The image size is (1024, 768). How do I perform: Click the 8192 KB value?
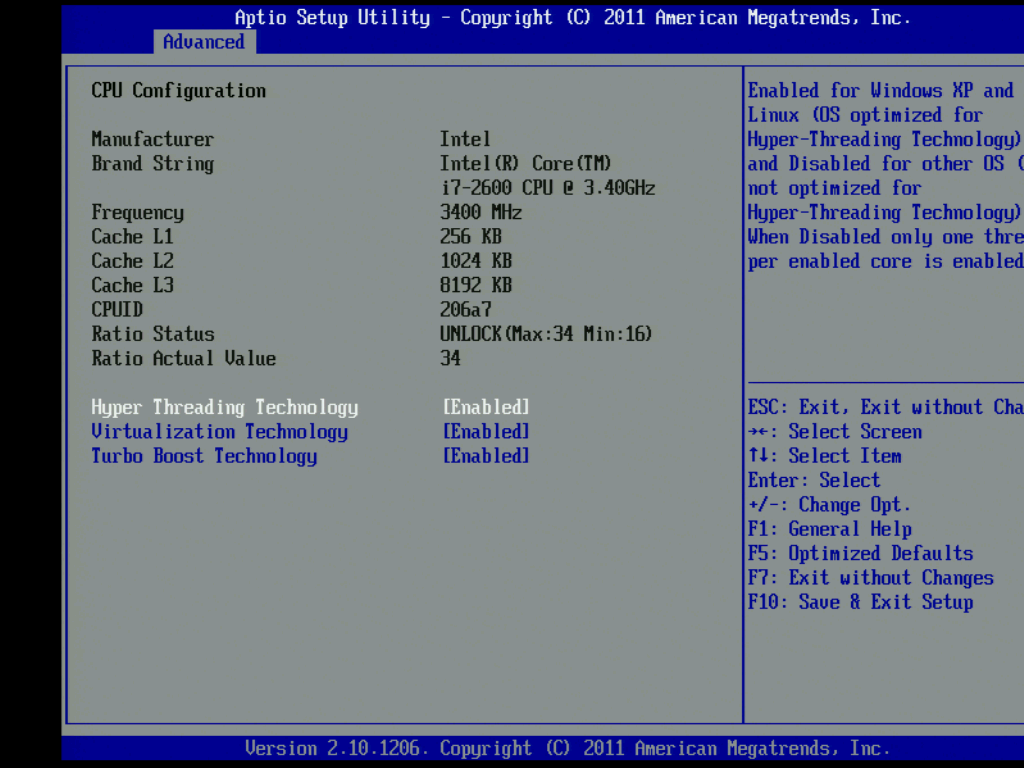point(476,285)
